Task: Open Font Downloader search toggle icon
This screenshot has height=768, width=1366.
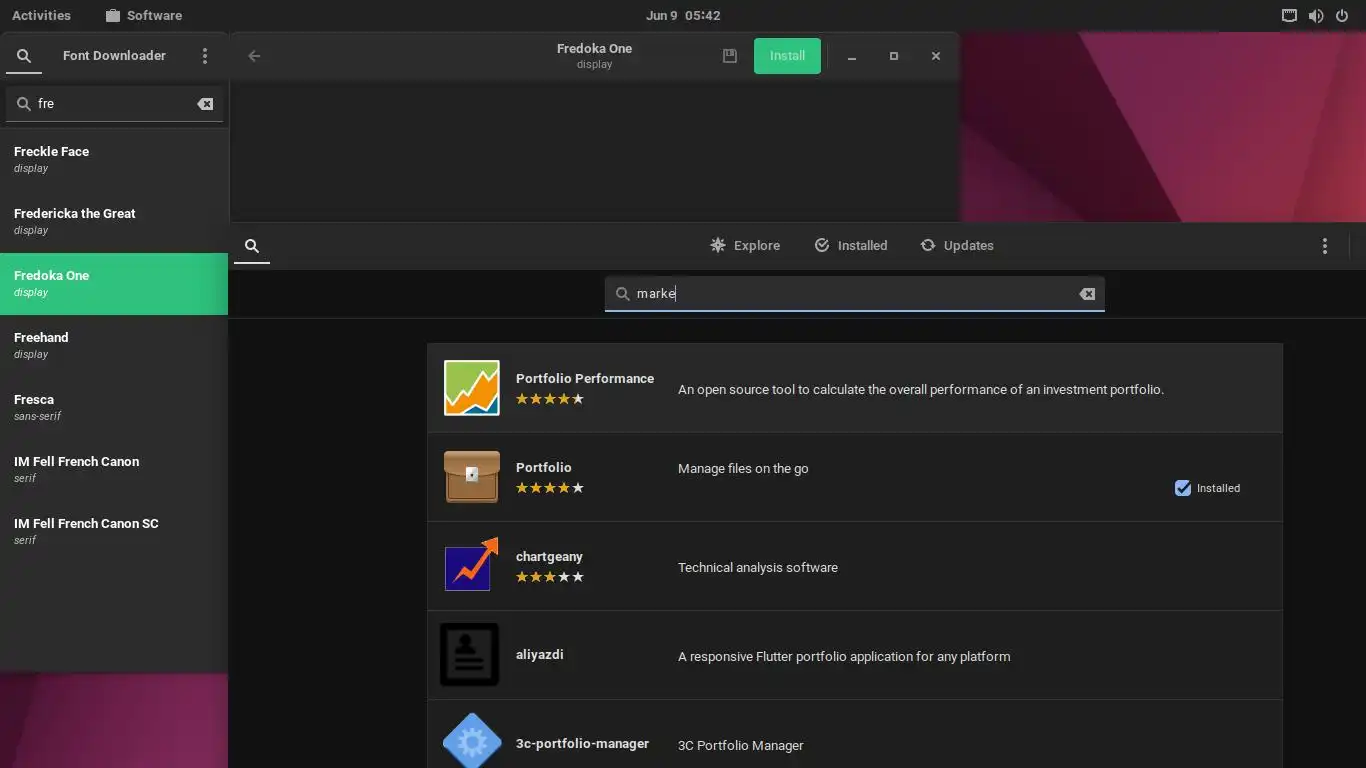Action: tap(24, 56)
